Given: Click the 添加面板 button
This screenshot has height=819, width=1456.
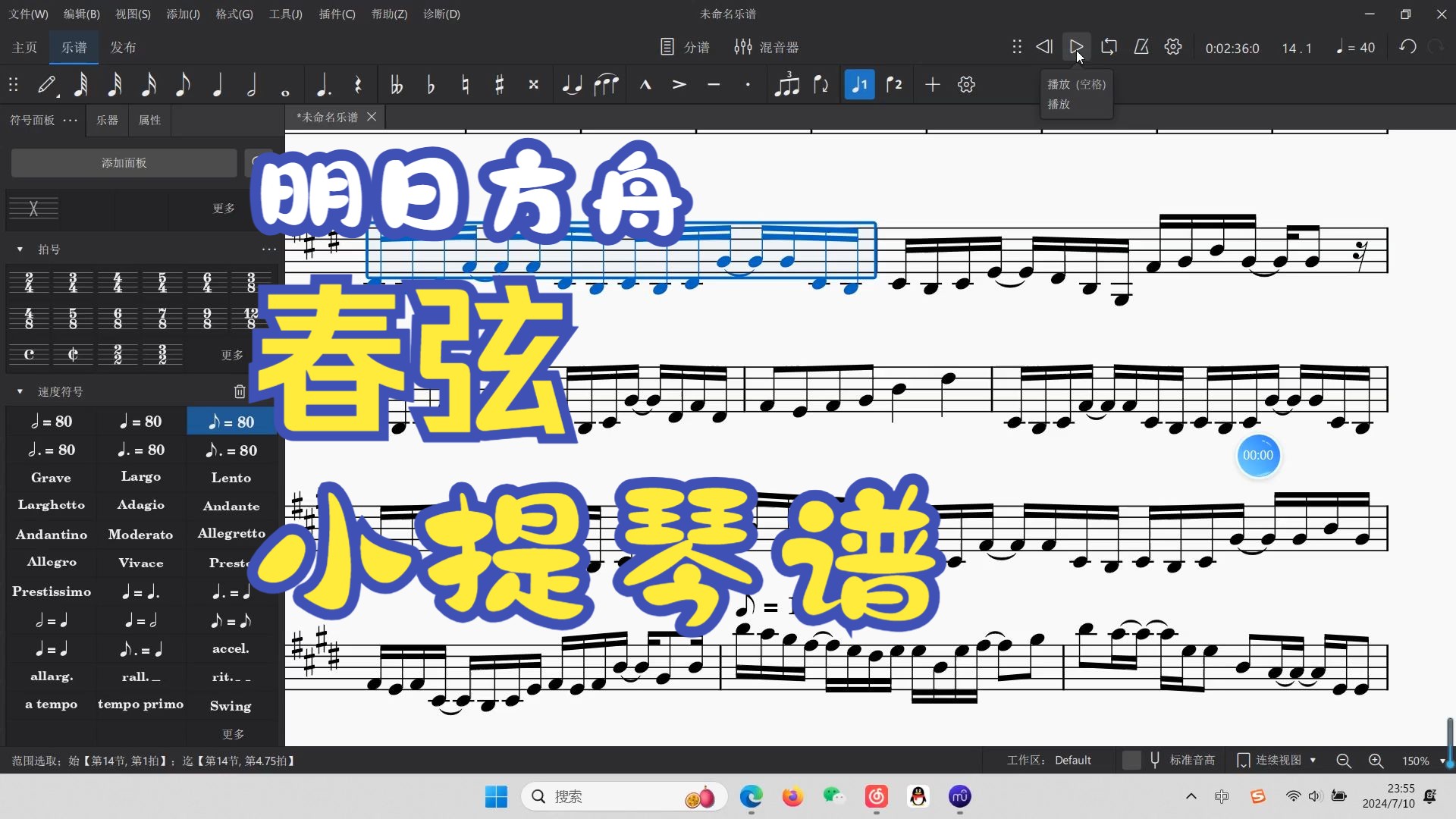Looking at the screenshot, I should pos(124,163).
